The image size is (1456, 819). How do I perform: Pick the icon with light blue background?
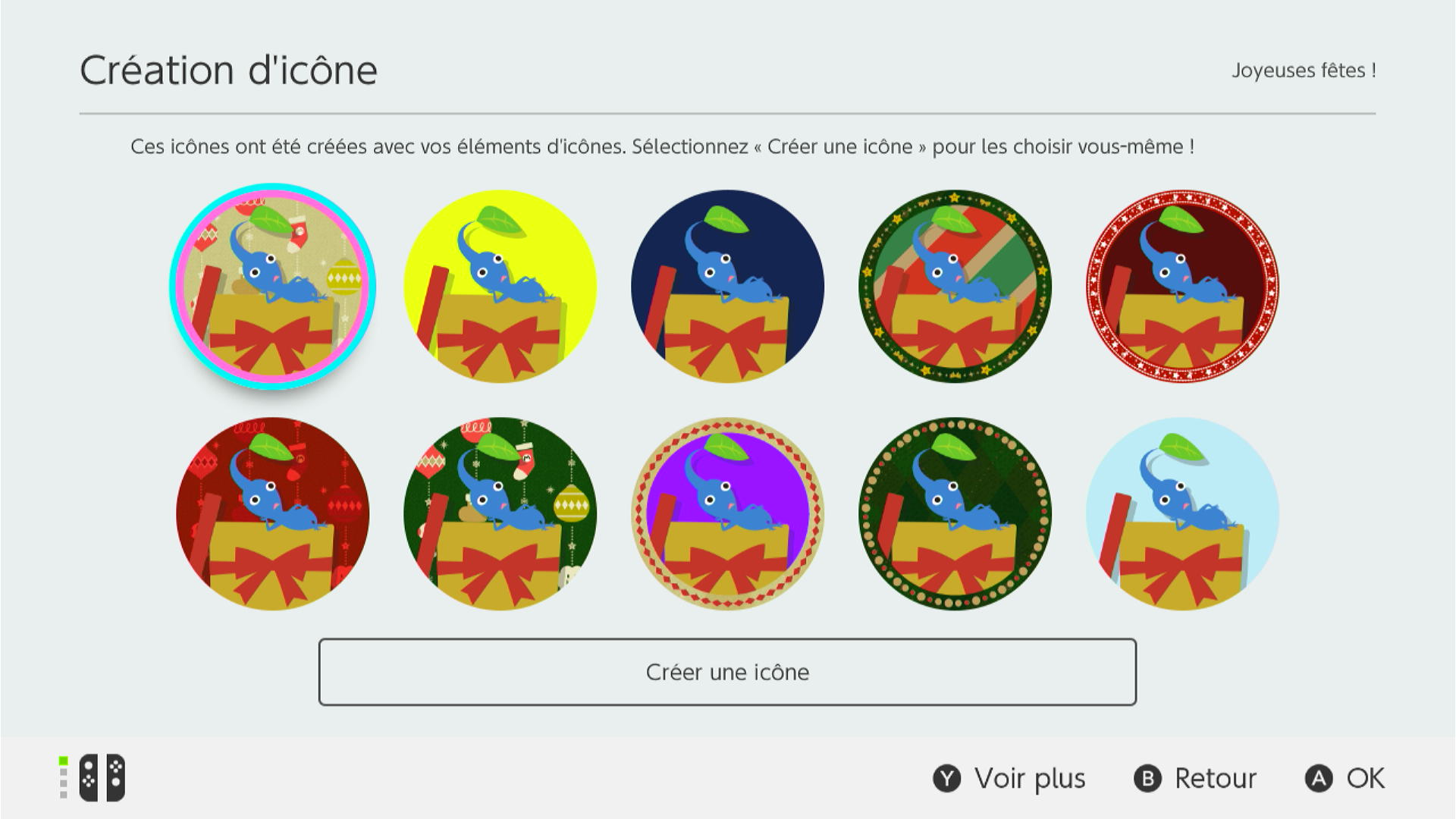pos(1182,514)
